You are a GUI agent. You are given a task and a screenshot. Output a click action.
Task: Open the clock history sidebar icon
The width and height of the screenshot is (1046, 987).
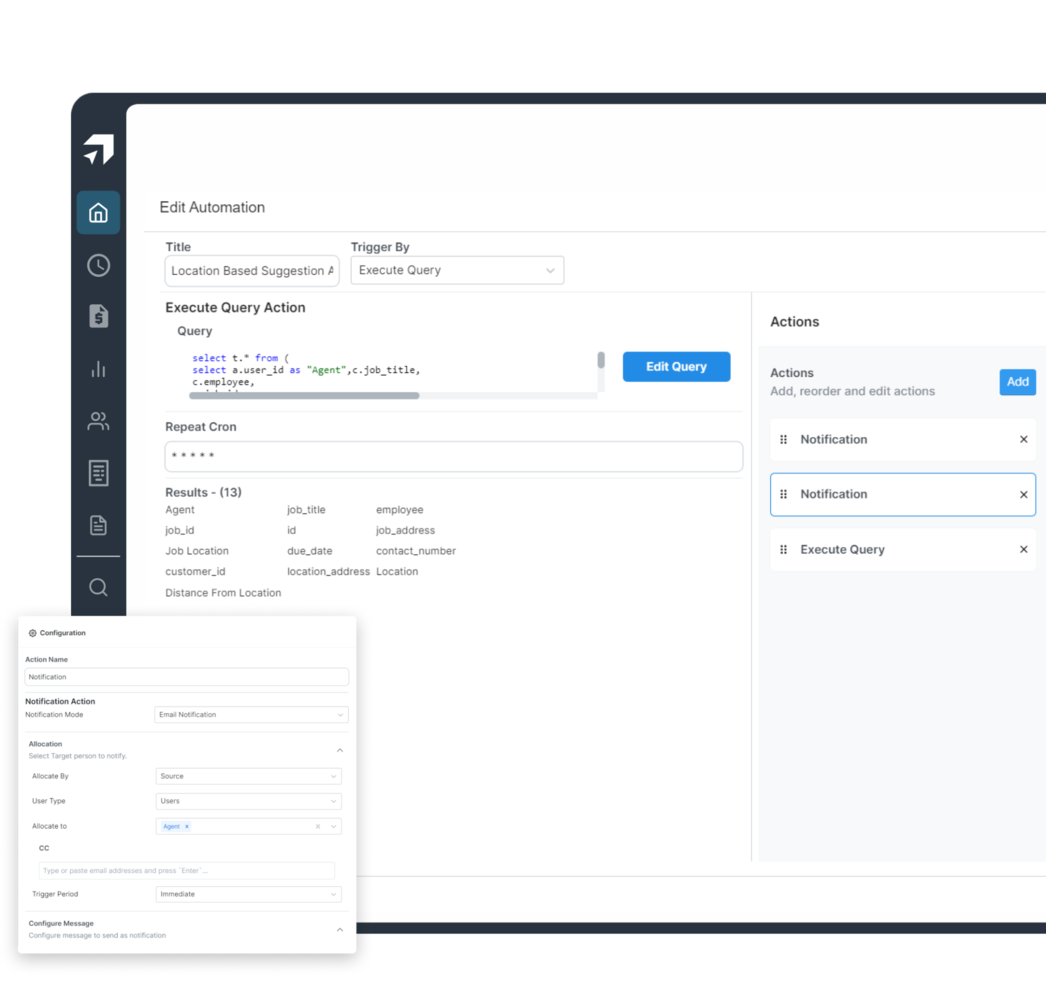(98, 265)
